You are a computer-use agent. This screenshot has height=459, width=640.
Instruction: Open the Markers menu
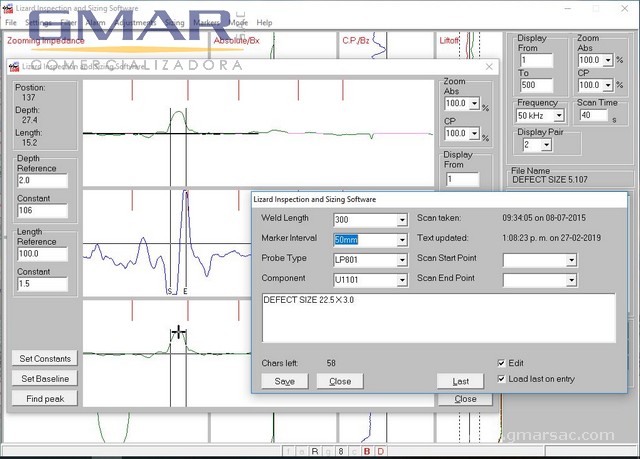(206, 22)
